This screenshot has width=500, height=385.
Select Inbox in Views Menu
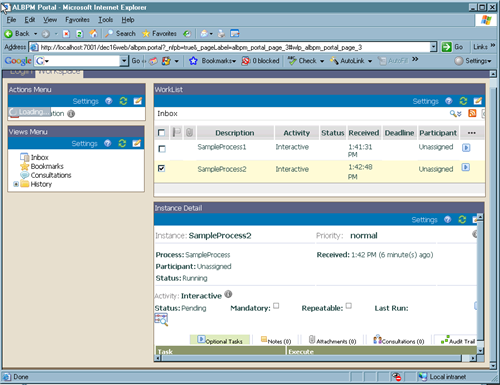(x=39, y=157)
